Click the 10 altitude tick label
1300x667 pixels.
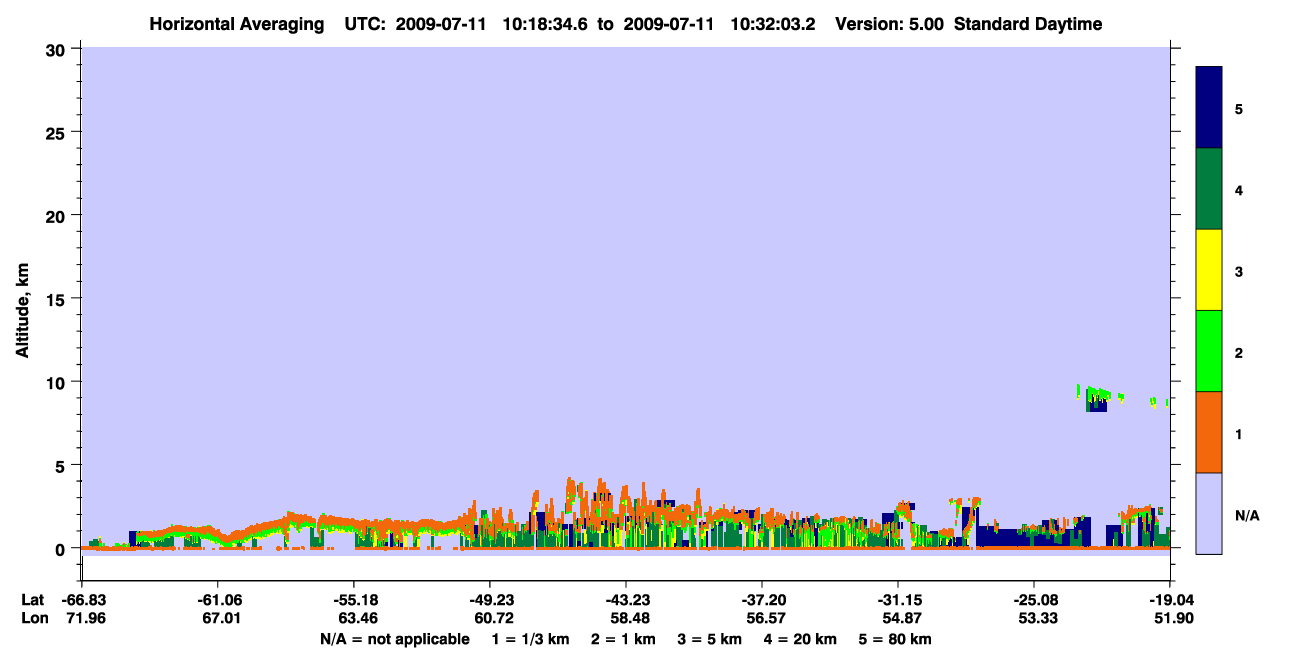coord(57,382)
